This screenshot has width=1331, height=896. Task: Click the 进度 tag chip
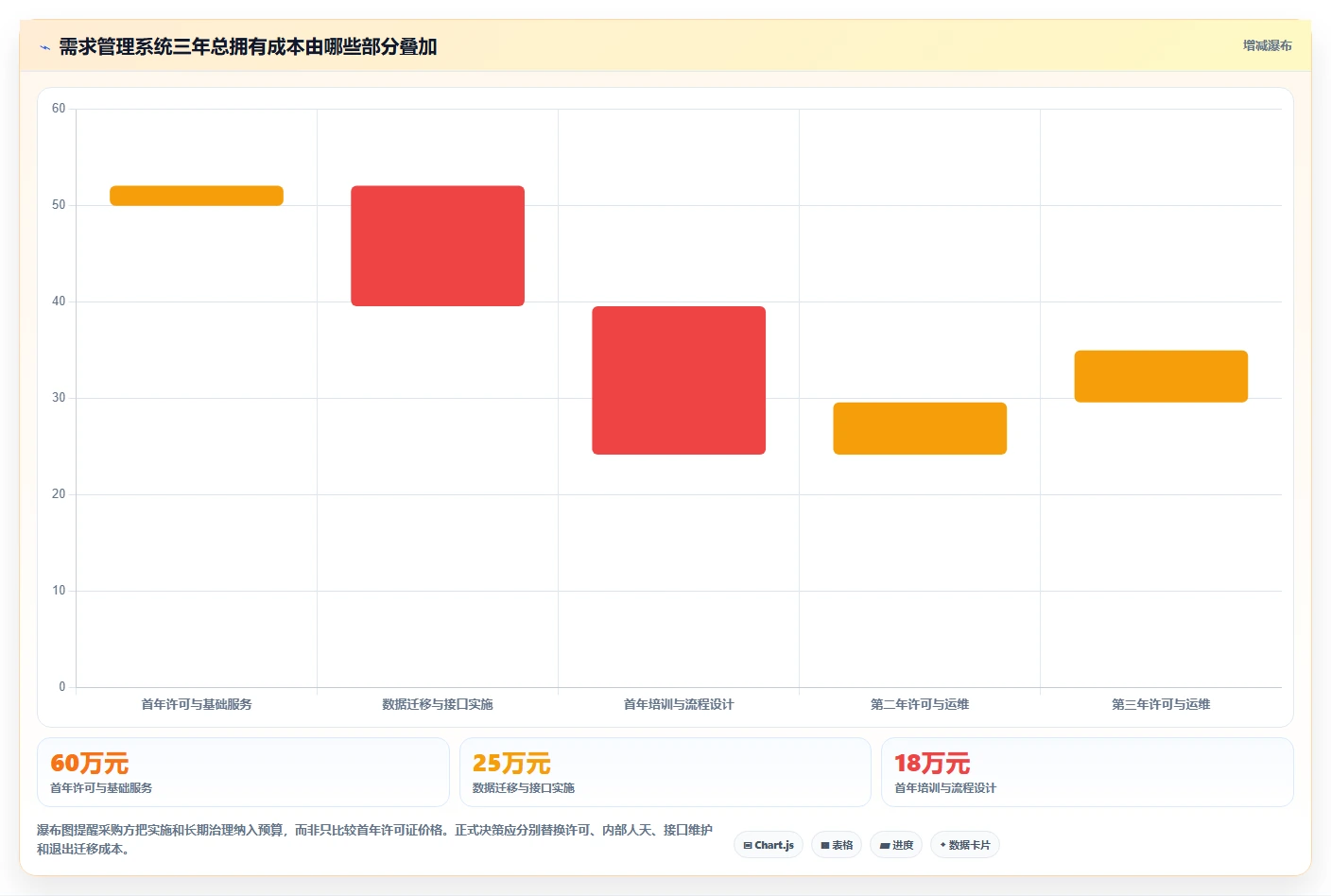[x=896, y=845]
